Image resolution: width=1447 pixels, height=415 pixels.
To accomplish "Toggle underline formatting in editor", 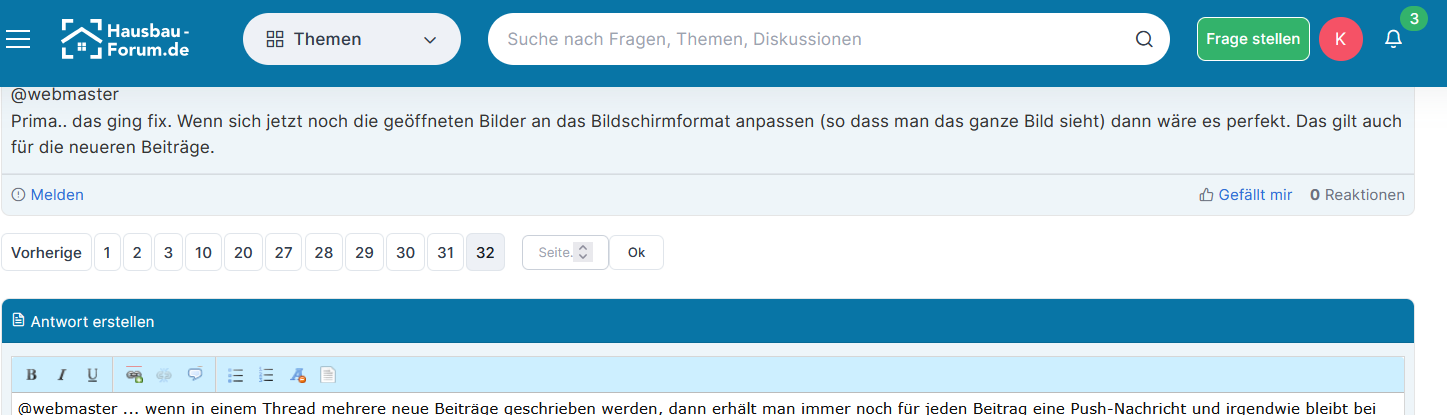I will [x=92, y=375].
